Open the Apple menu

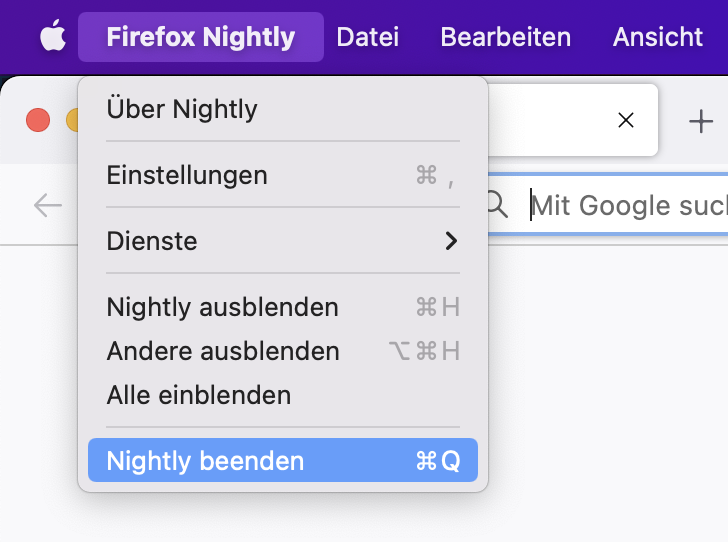tap(52, 37)
